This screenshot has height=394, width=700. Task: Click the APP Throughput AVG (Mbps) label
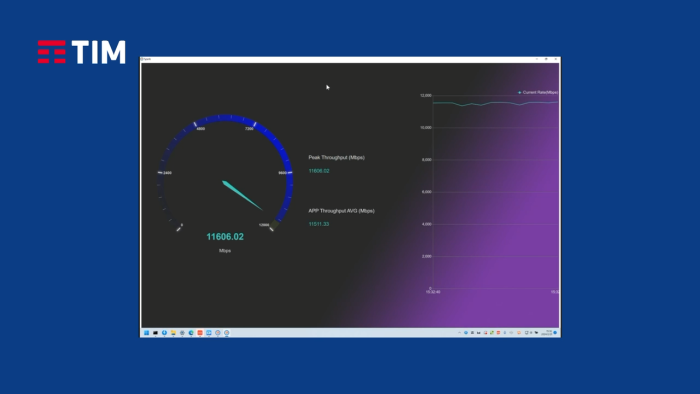coord(342,211)
